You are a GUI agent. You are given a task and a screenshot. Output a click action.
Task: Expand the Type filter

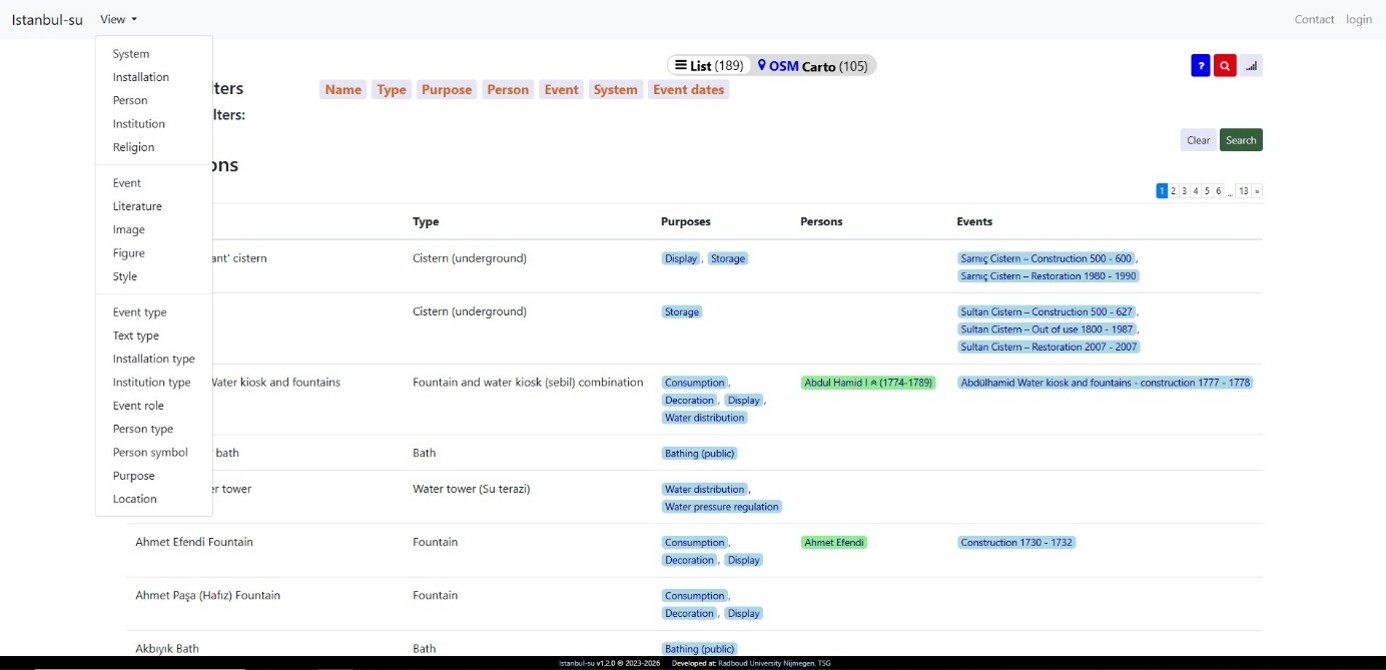392,90
